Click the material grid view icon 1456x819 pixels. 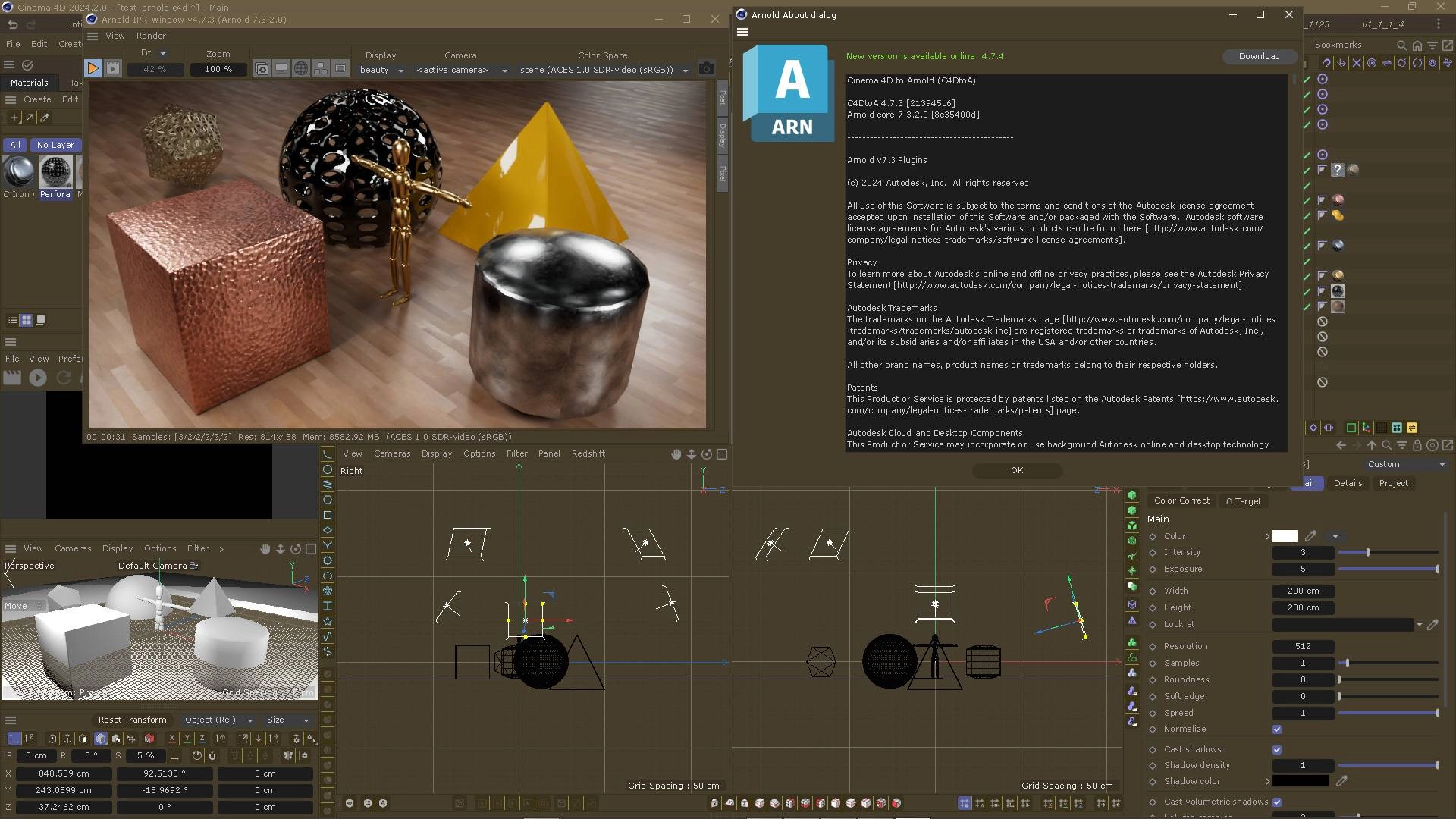(27, 321)
